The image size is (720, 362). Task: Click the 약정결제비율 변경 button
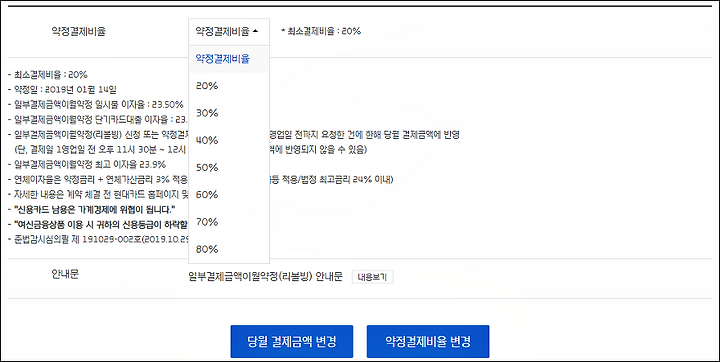(428, 341)
